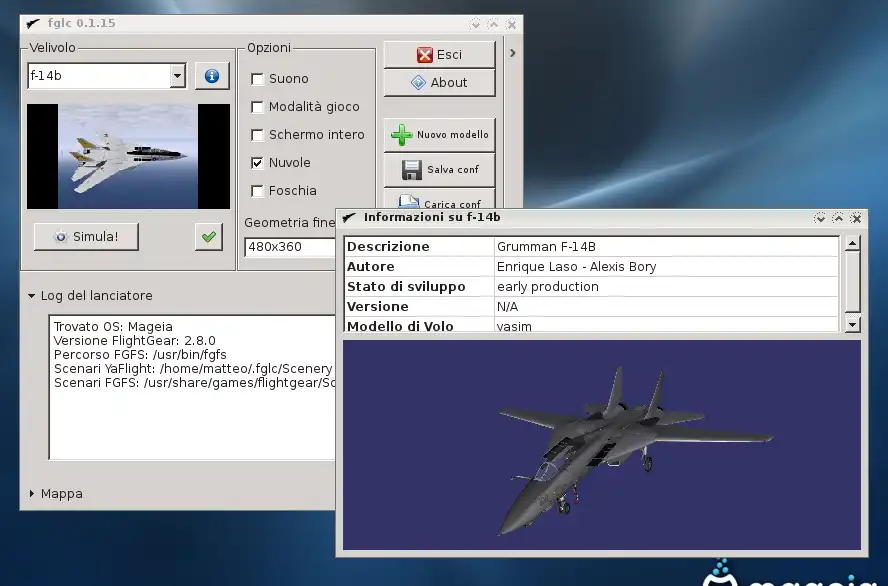This screenshot has height=586, width=888.
Task: Toggle the Modalità gioco checkbox
Action: pos(257,107)
